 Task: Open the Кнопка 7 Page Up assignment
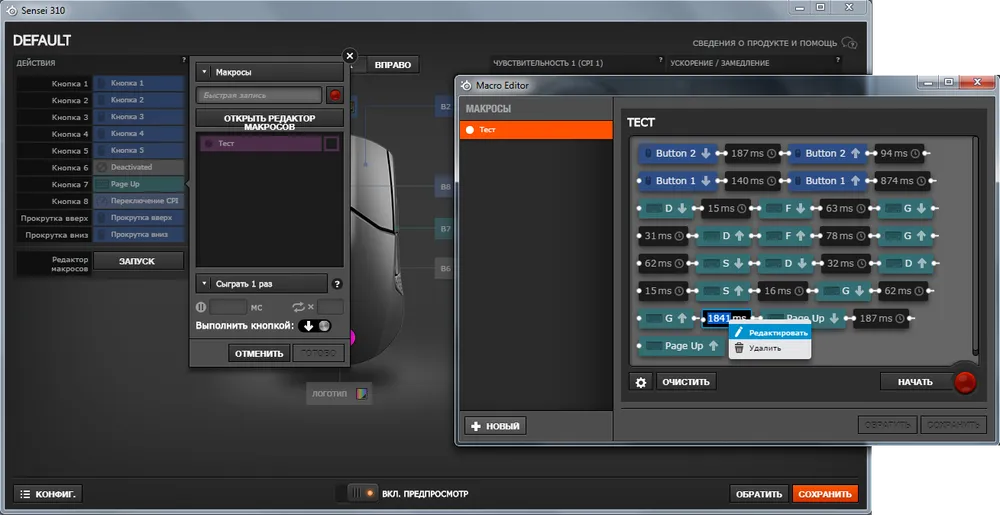[140, 184]
